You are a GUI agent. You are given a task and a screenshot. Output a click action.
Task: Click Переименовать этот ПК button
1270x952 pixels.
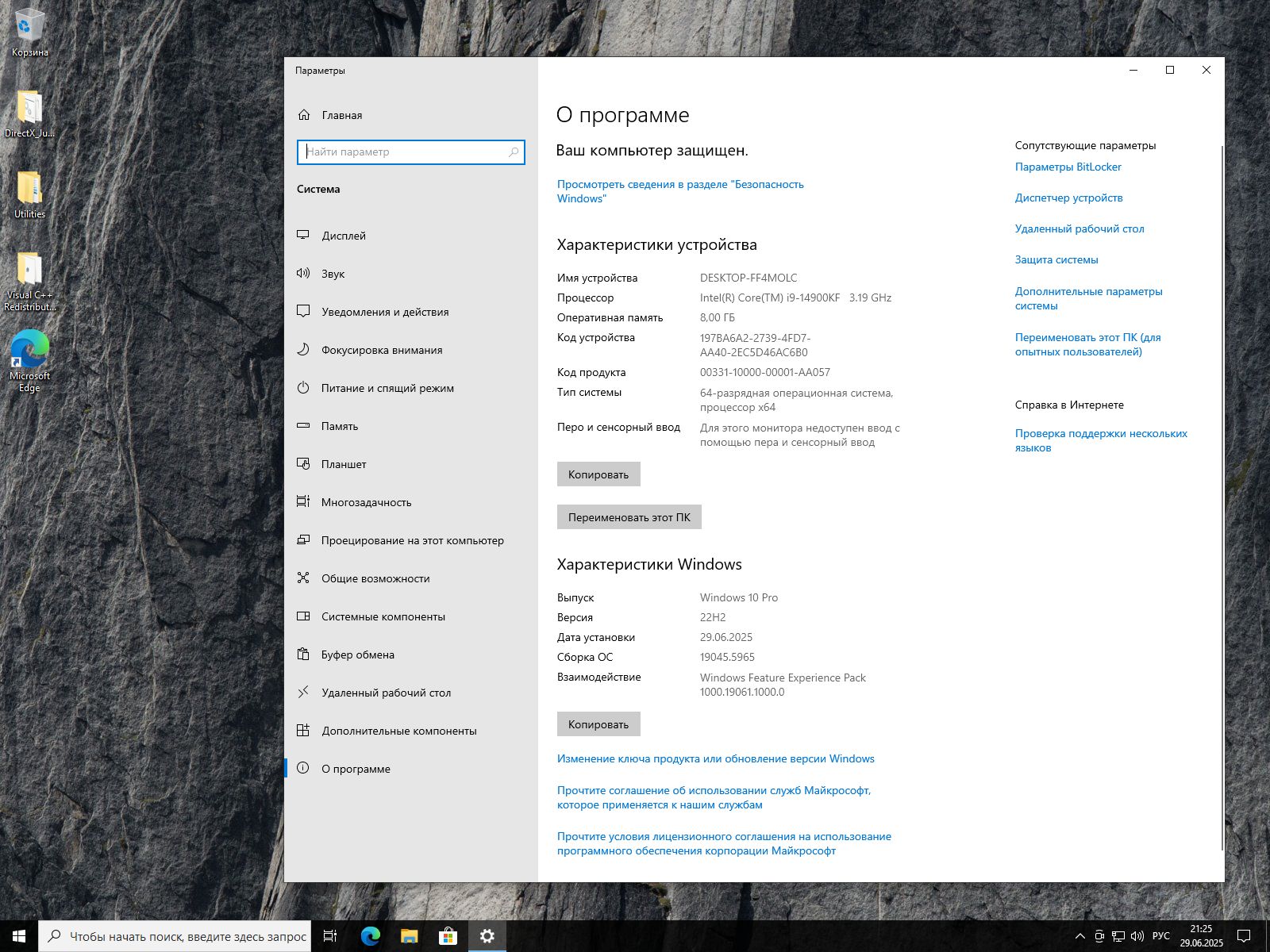pyautogui.click(x=629, y=517)
